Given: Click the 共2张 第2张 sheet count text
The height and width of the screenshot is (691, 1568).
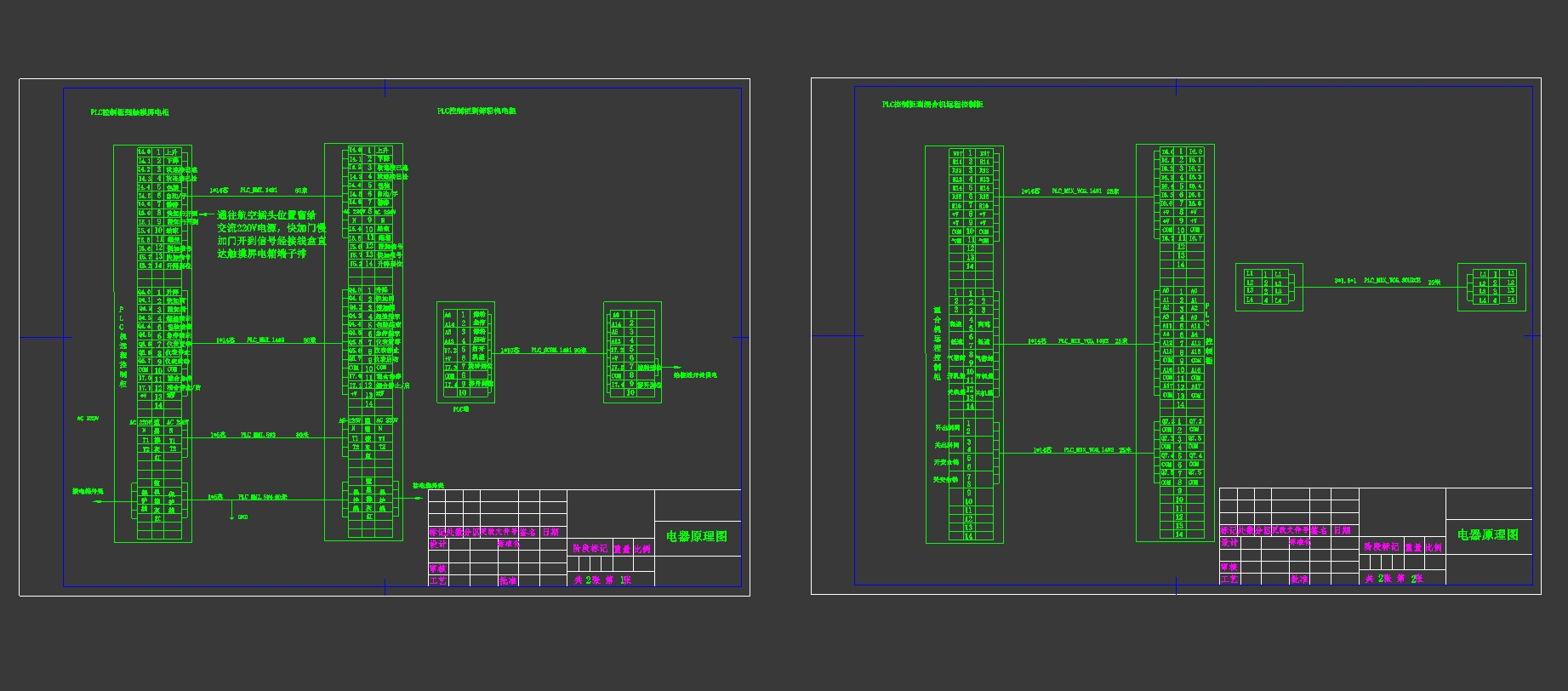Looking at the screenshot, I should [x=1394, y=579].
